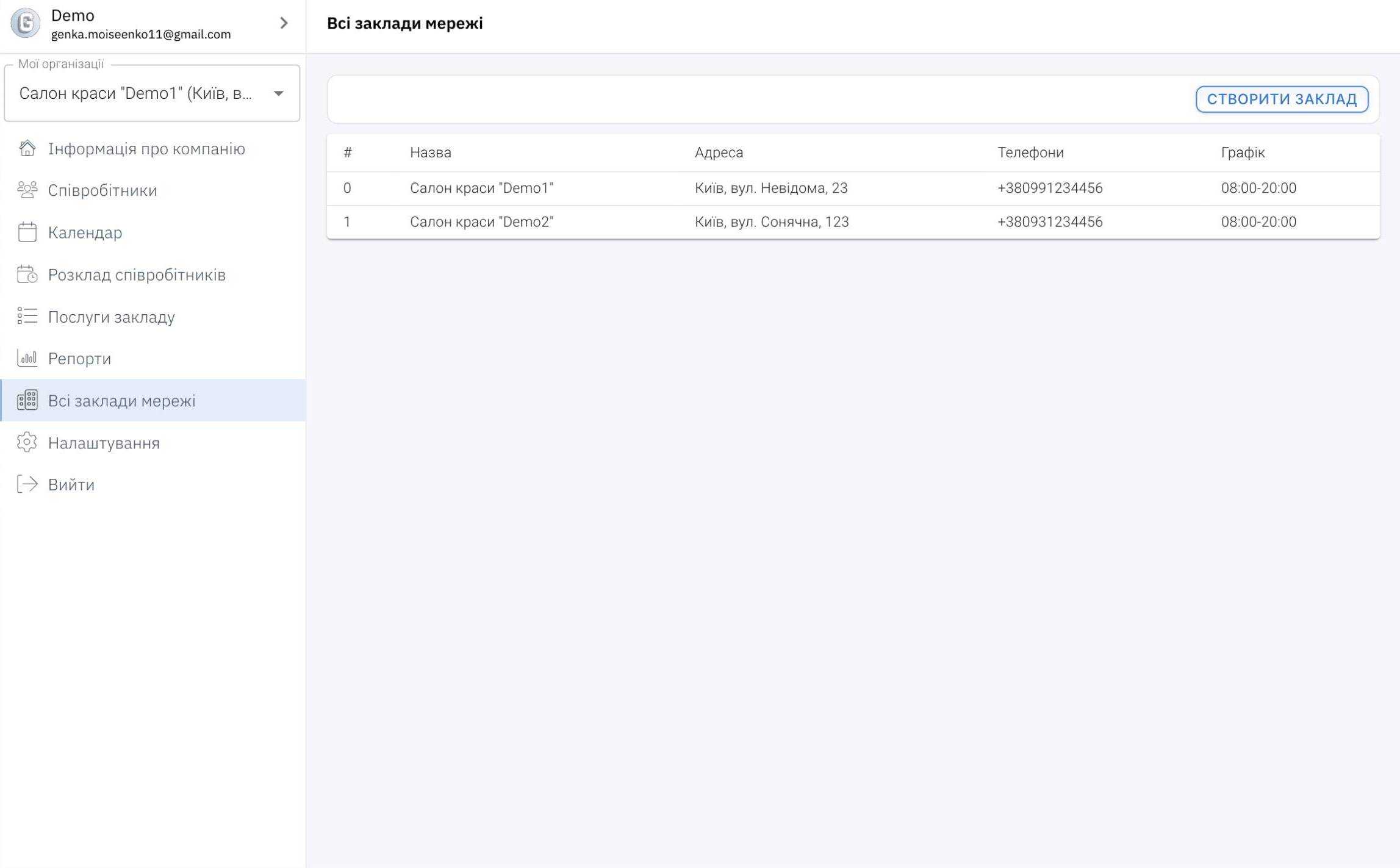This screenshot has width=1400, height=868.
Task: Open the Мої організації dropdown arrow
Action: pos(278,93)
